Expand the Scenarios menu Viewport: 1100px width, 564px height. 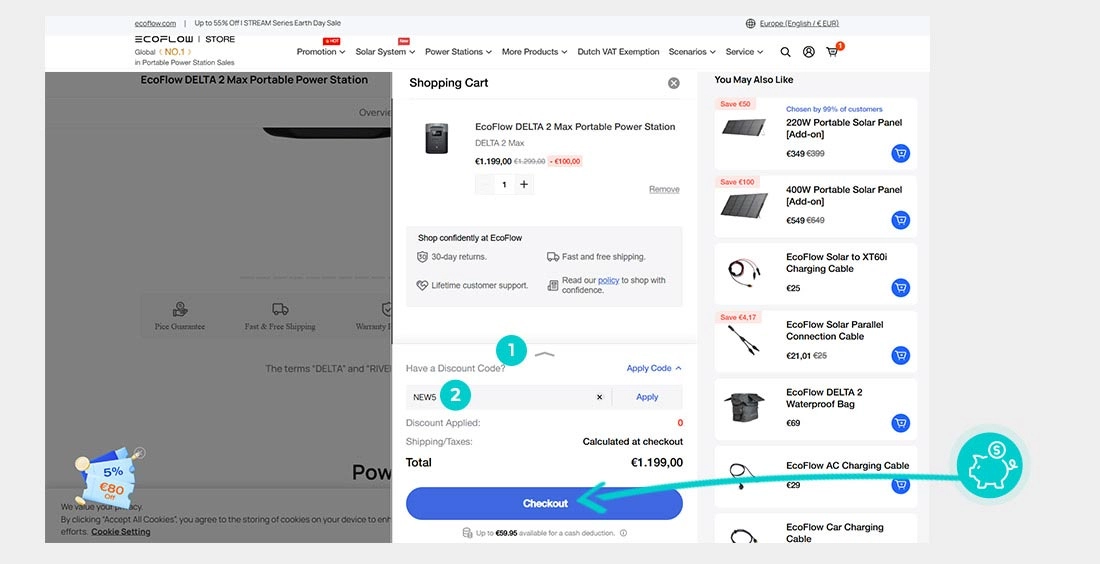pyautogui.click(x=692, y=52)
